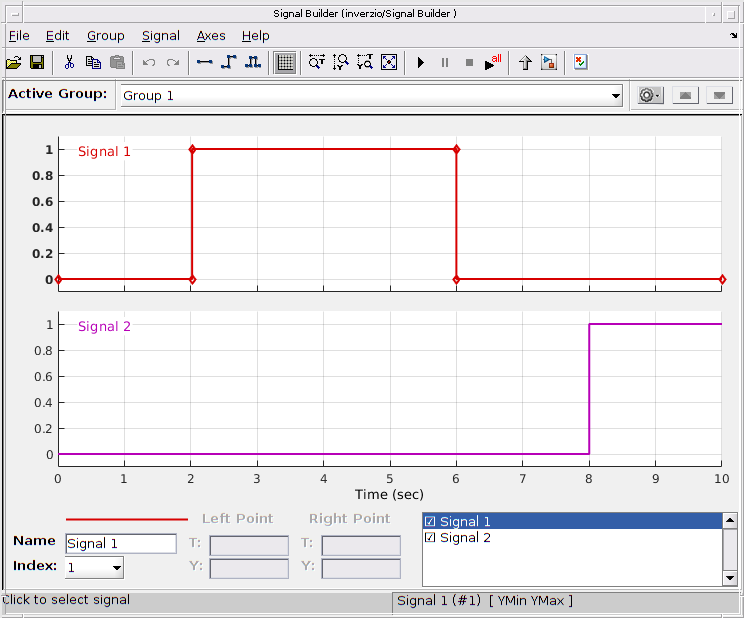Click red signal color line sample
This screenshot has height=618, width=744.
(x=127, y=520)
